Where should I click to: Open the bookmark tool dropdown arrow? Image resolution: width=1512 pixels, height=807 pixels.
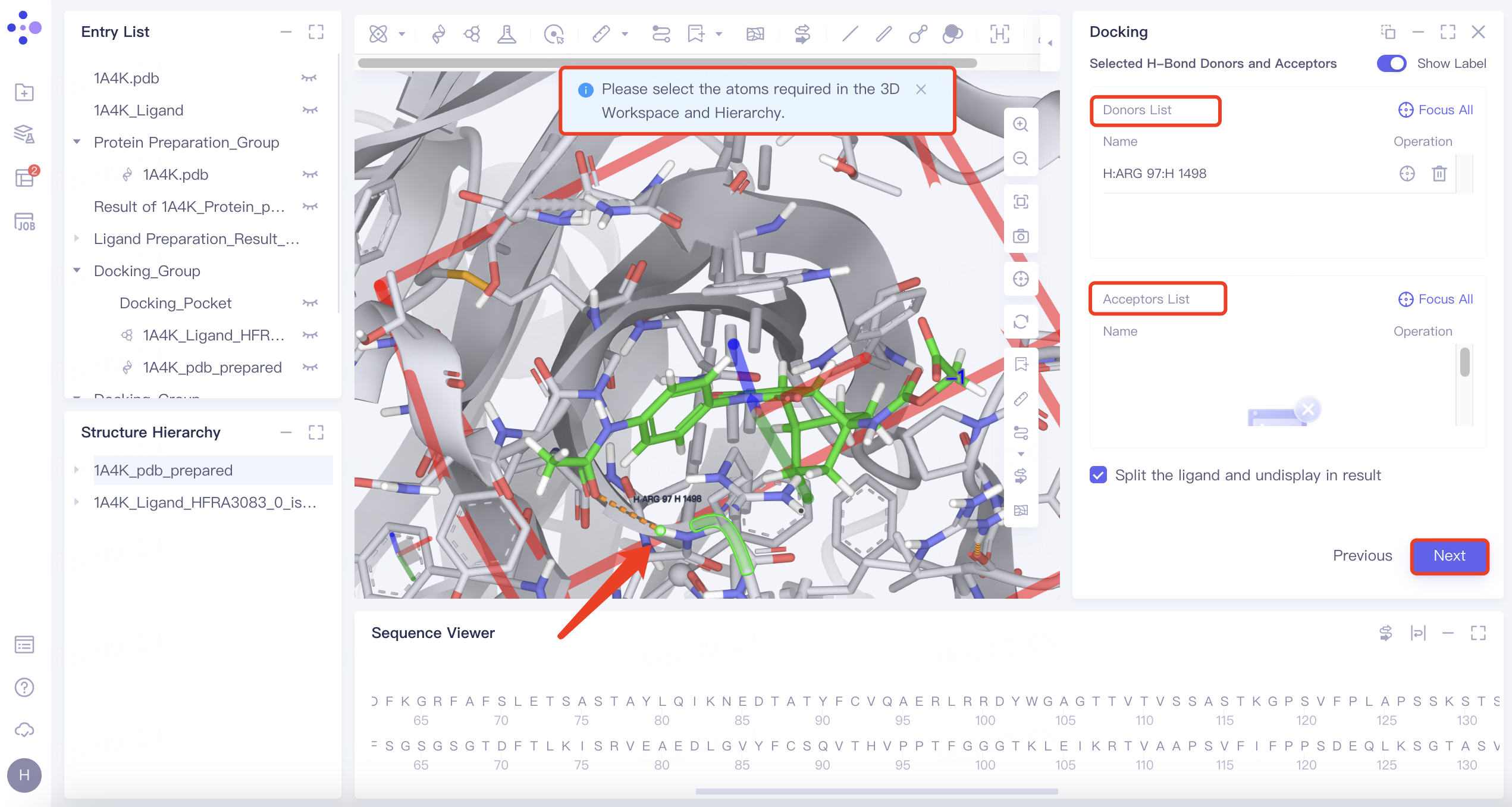click(x=719, y=34)
